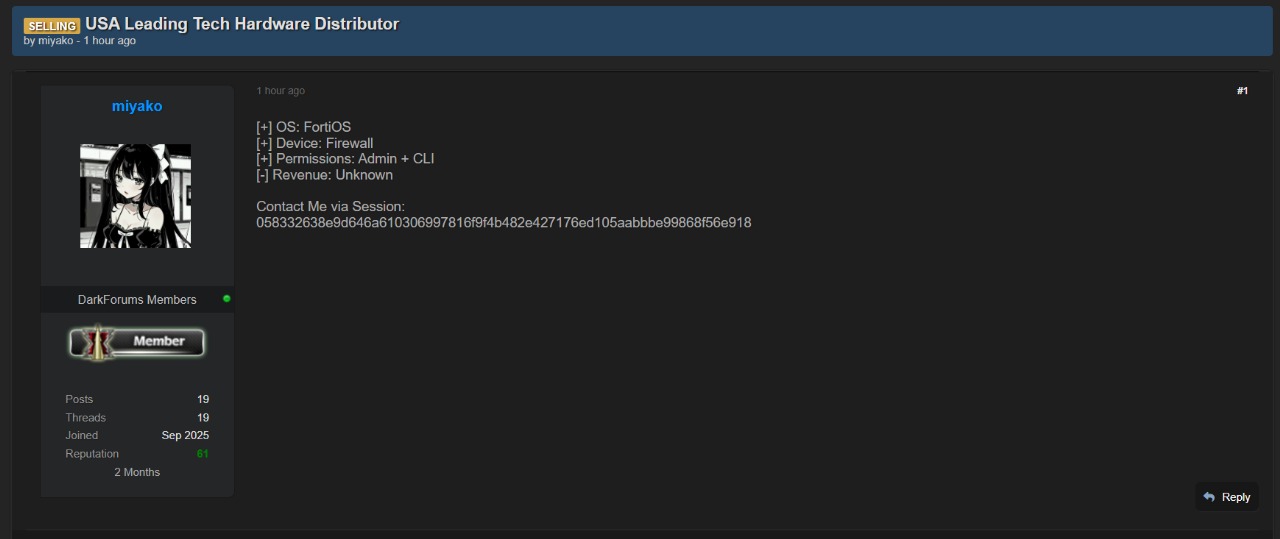
Task: Click the online status green dot
Action: [x=227, y=299]
